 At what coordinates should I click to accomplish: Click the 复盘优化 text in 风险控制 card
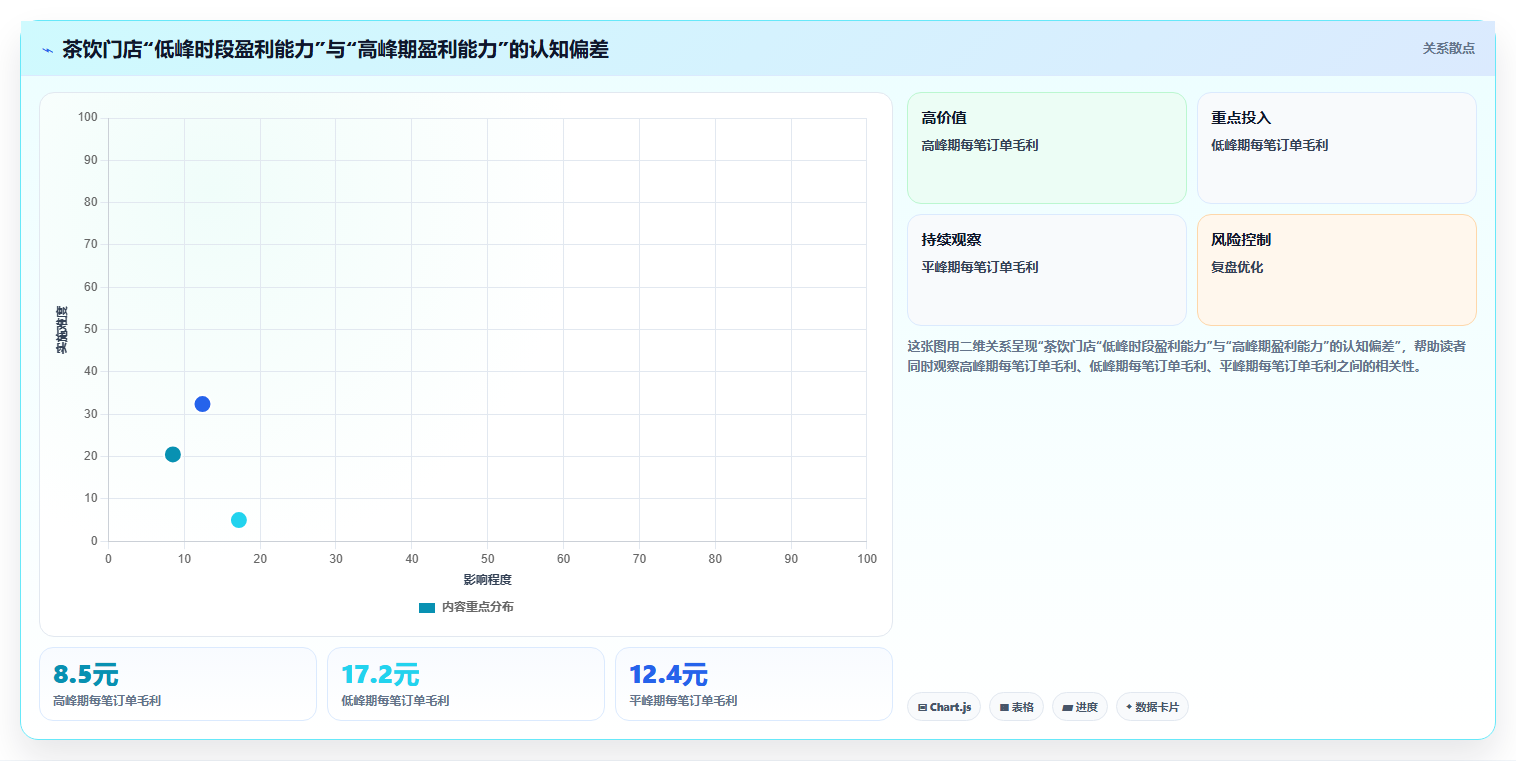tap(1237, 267)
